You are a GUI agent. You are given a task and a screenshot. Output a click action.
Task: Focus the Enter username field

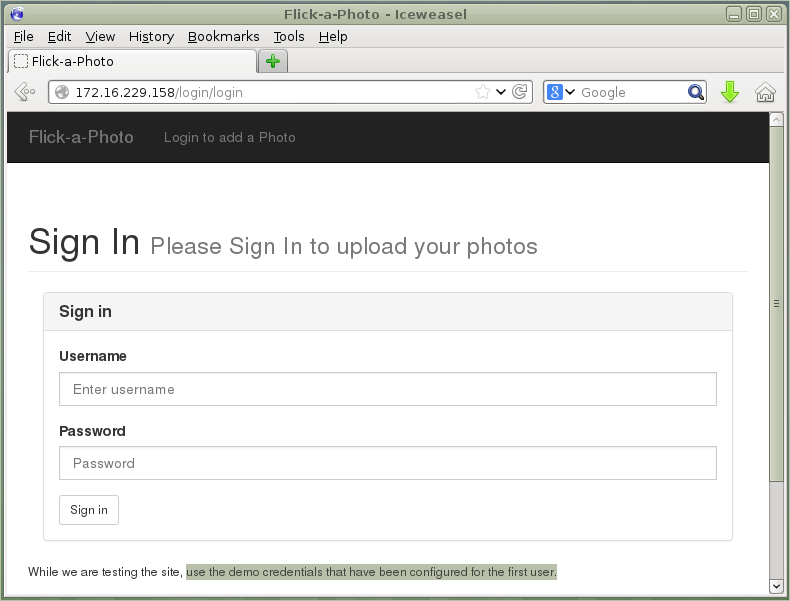point(388,389)
